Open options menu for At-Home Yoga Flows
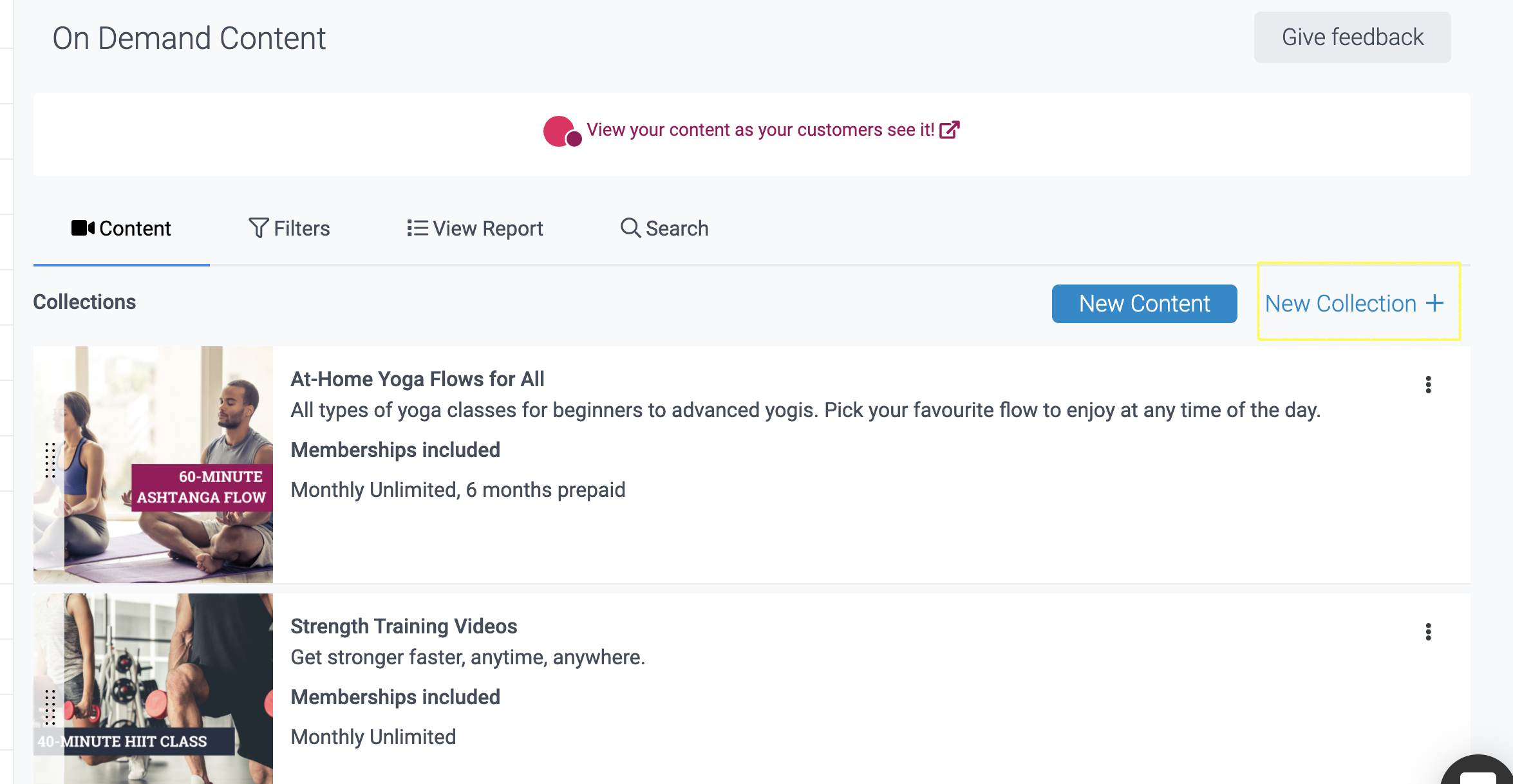1513x784 pixels. (x=1428, y=385)
